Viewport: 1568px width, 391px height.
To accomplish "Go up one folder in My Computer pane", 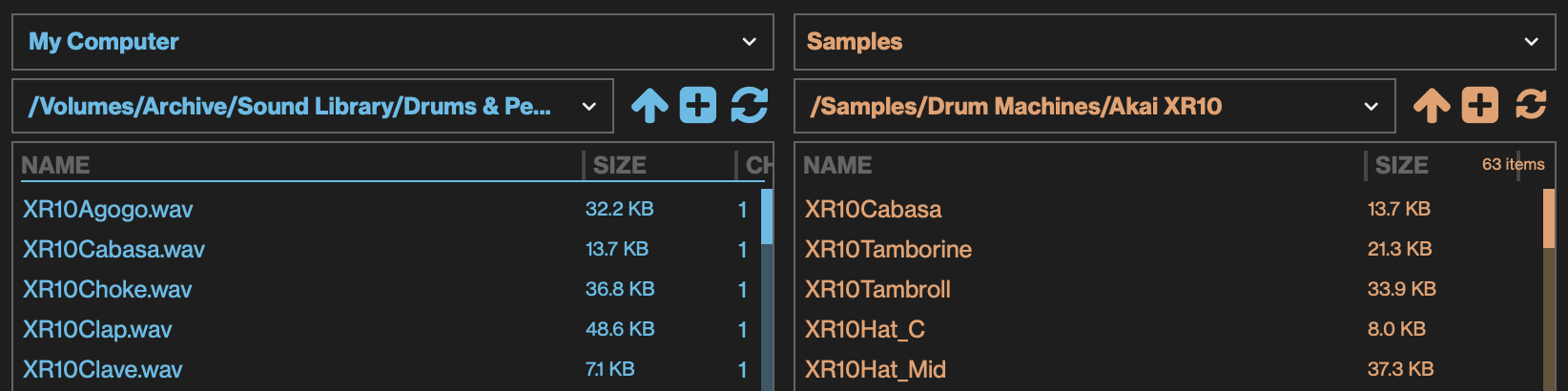I will tap(650, 106).
